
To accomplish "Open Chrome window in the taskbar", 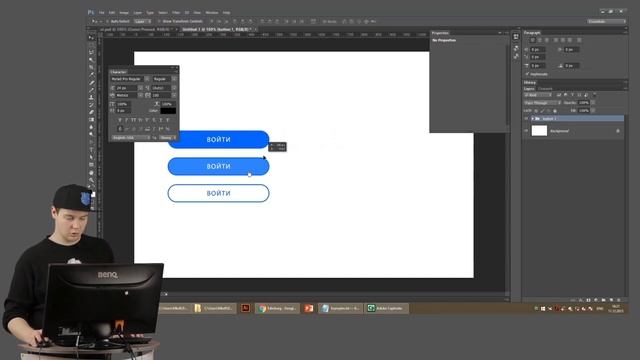I will (278, 308).
